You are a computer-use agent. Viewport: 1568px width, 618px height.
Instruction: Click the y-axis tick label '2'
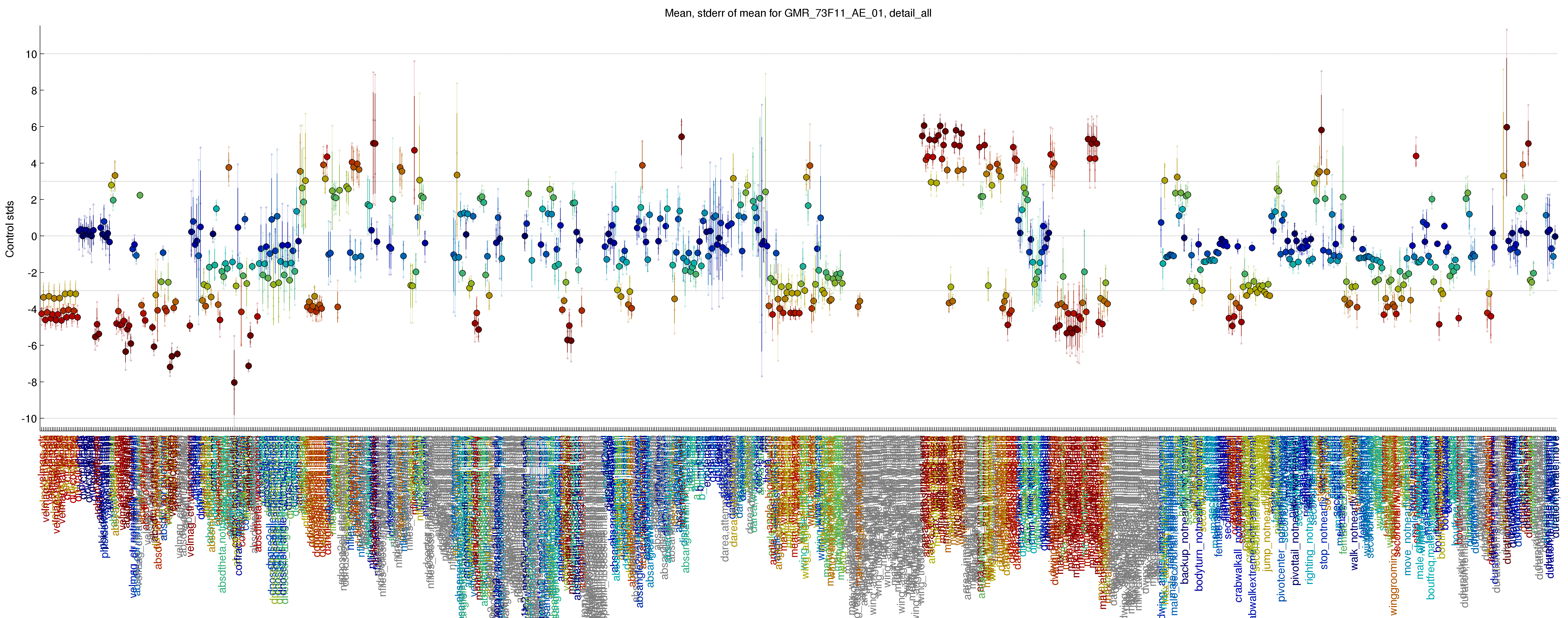(x=34, y=200)
